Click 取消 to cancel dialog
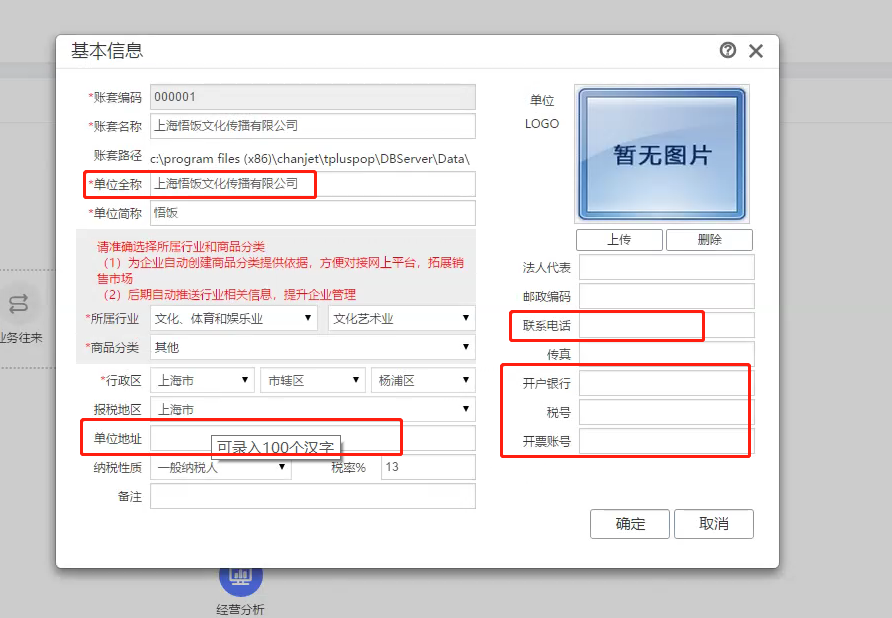This screenshot has width=892, height=618. click(x=714, y=524)
